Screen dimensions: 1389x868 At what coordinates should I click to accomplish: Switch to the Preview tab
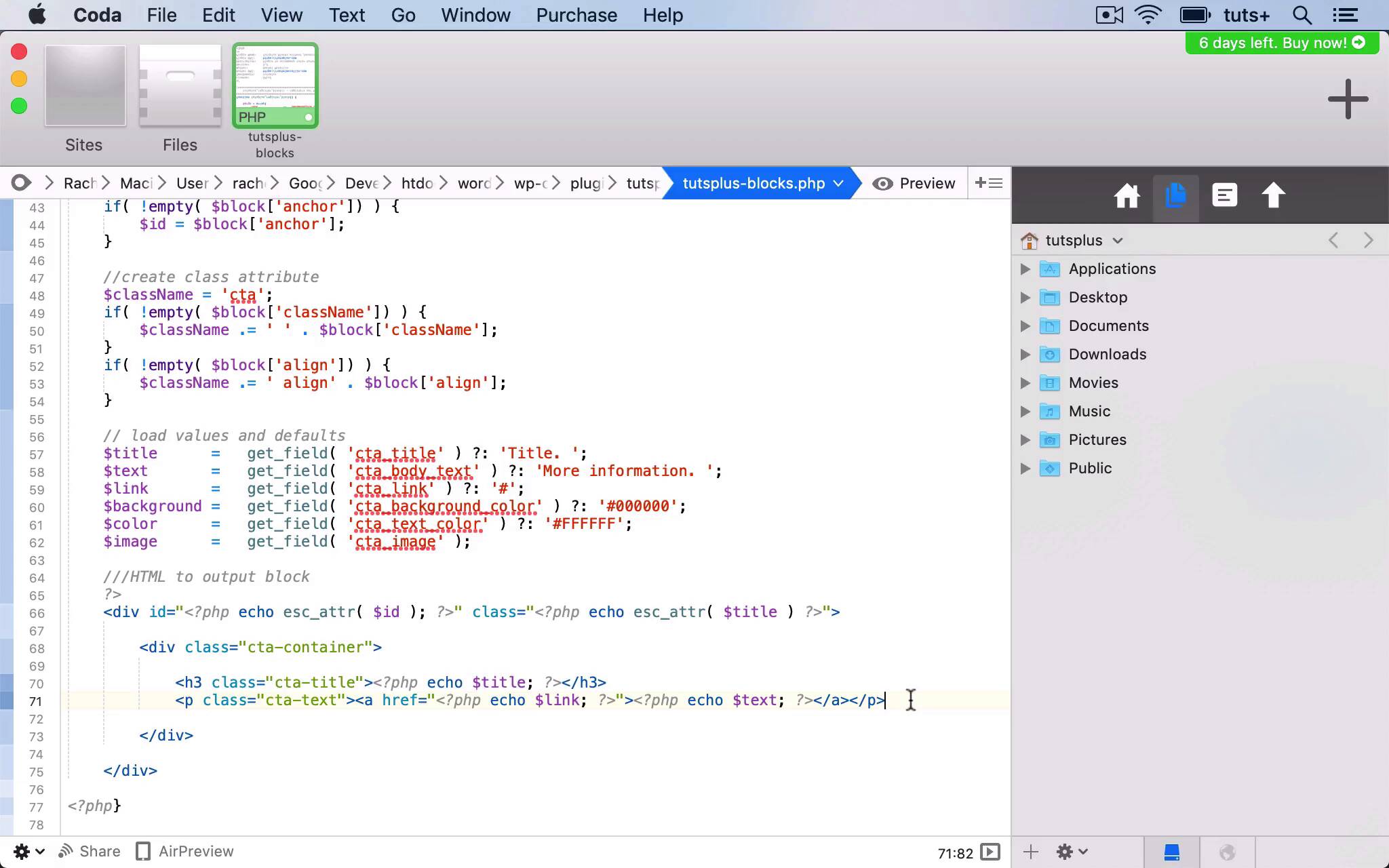pos(914,182)
